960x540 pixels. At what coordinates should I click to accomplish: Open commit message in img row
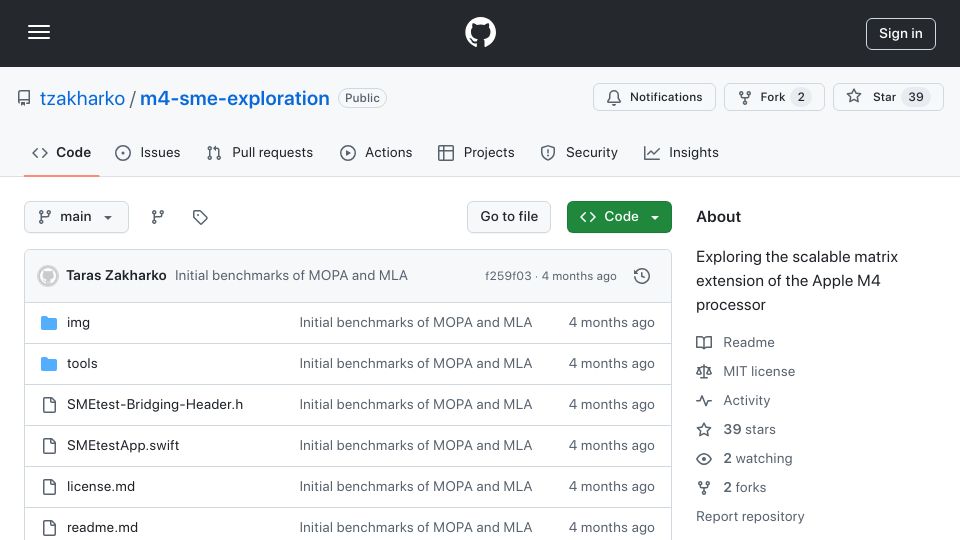(416, 323)
